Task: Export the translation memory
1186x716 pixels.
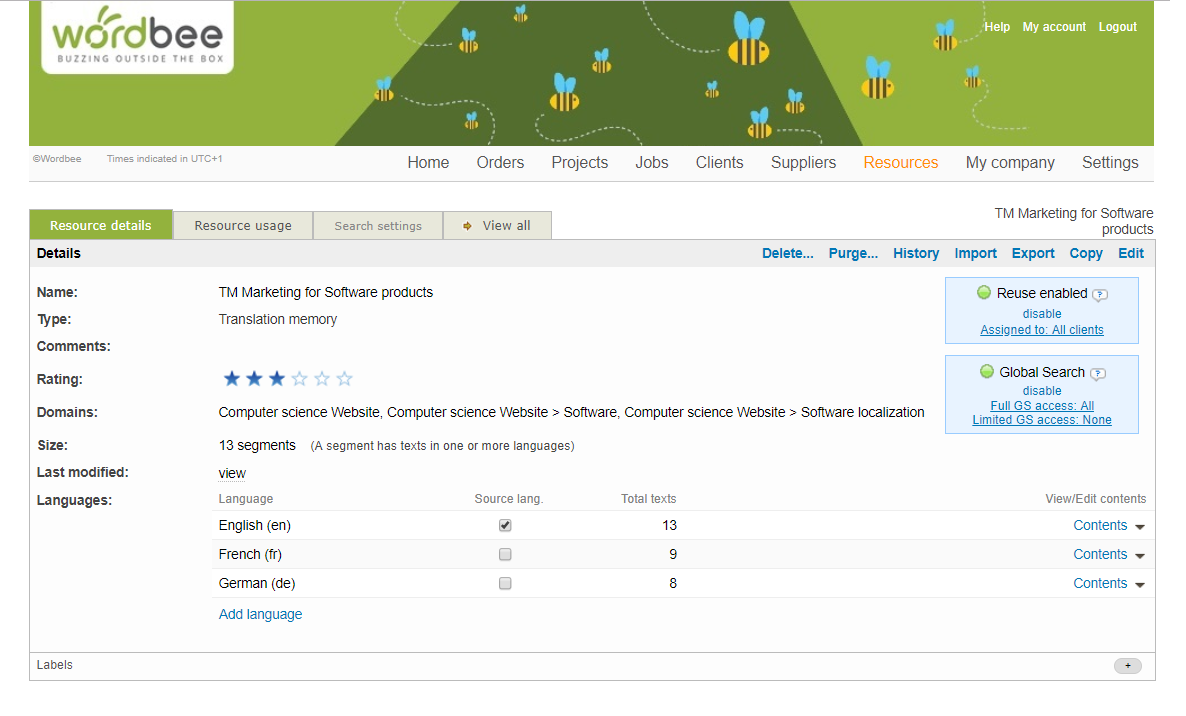Action: point(1033,253)
